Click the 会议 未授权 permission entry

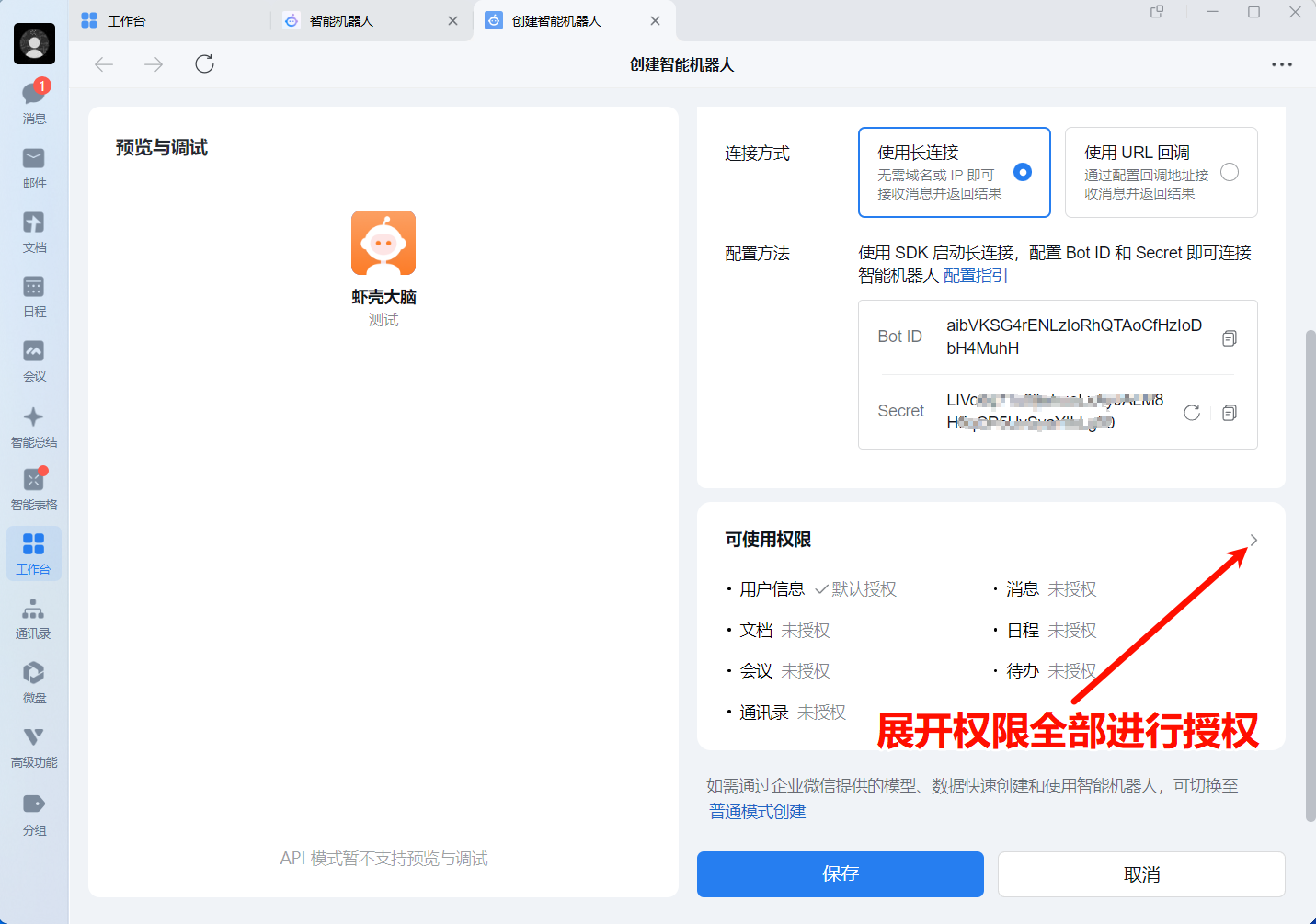click(780, 671)
